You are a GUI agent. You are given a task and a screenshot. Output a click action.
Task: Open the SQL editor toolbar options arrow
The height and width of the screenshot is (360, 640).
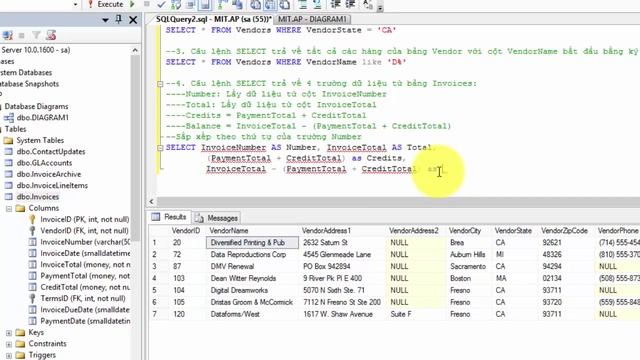coord(380,7)
